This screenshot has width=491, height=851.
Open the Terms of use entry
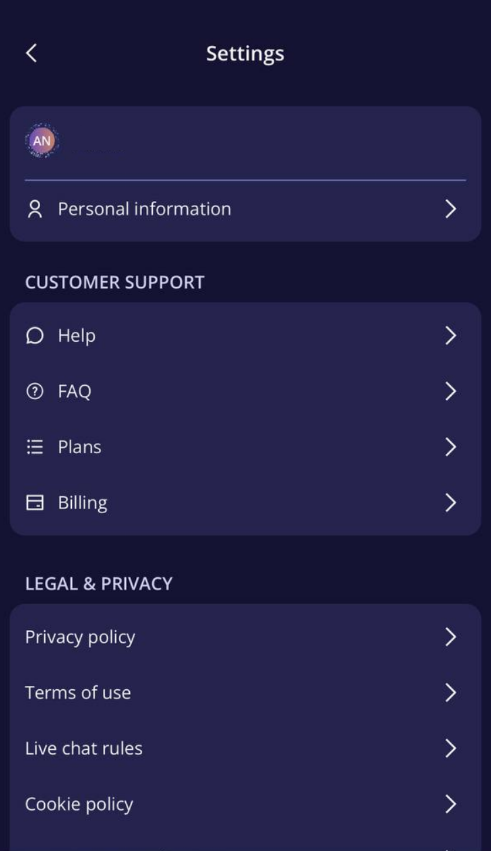[x=245, y=693]
